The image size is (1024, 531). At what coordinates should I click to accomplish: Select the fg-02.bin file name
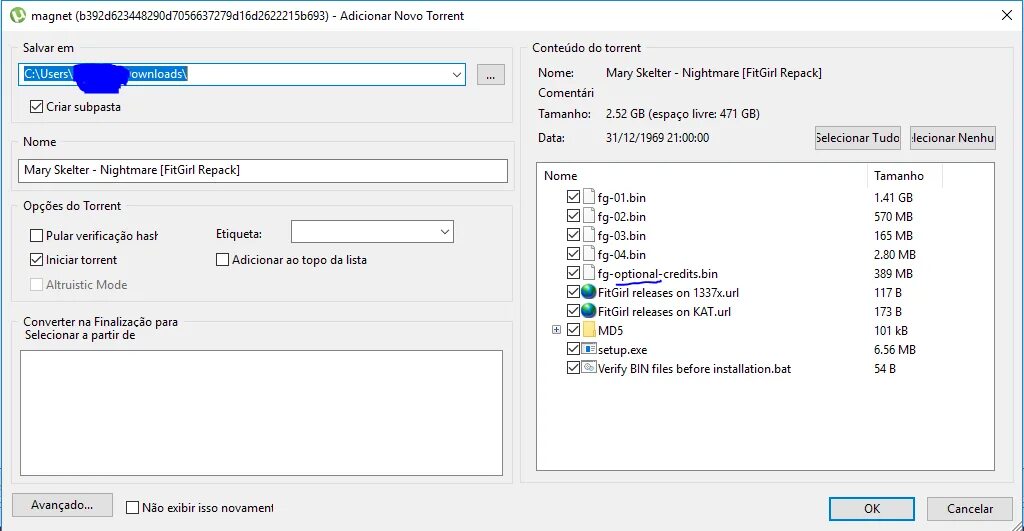(622, 216)
